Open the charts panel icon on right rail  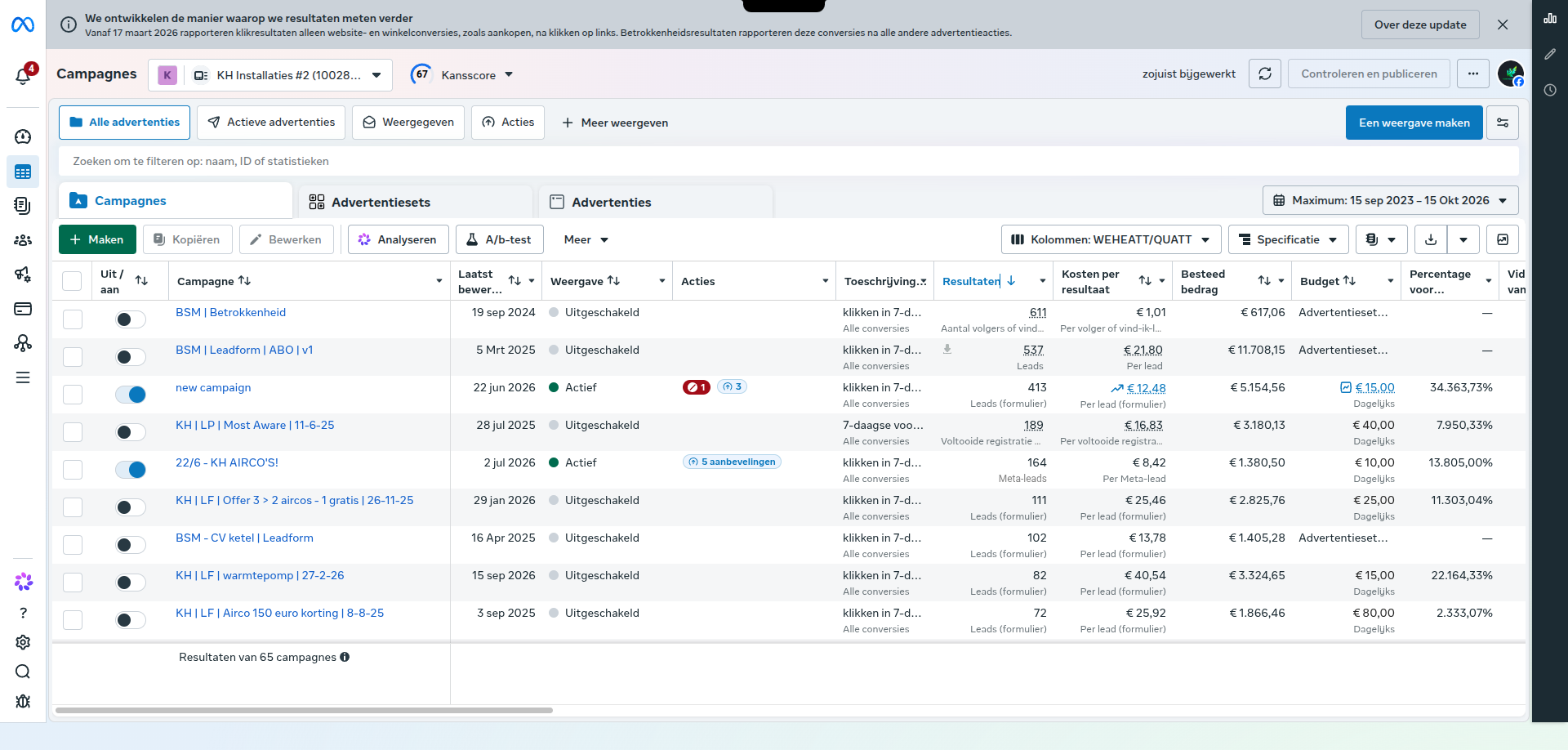pos(1550,18)
